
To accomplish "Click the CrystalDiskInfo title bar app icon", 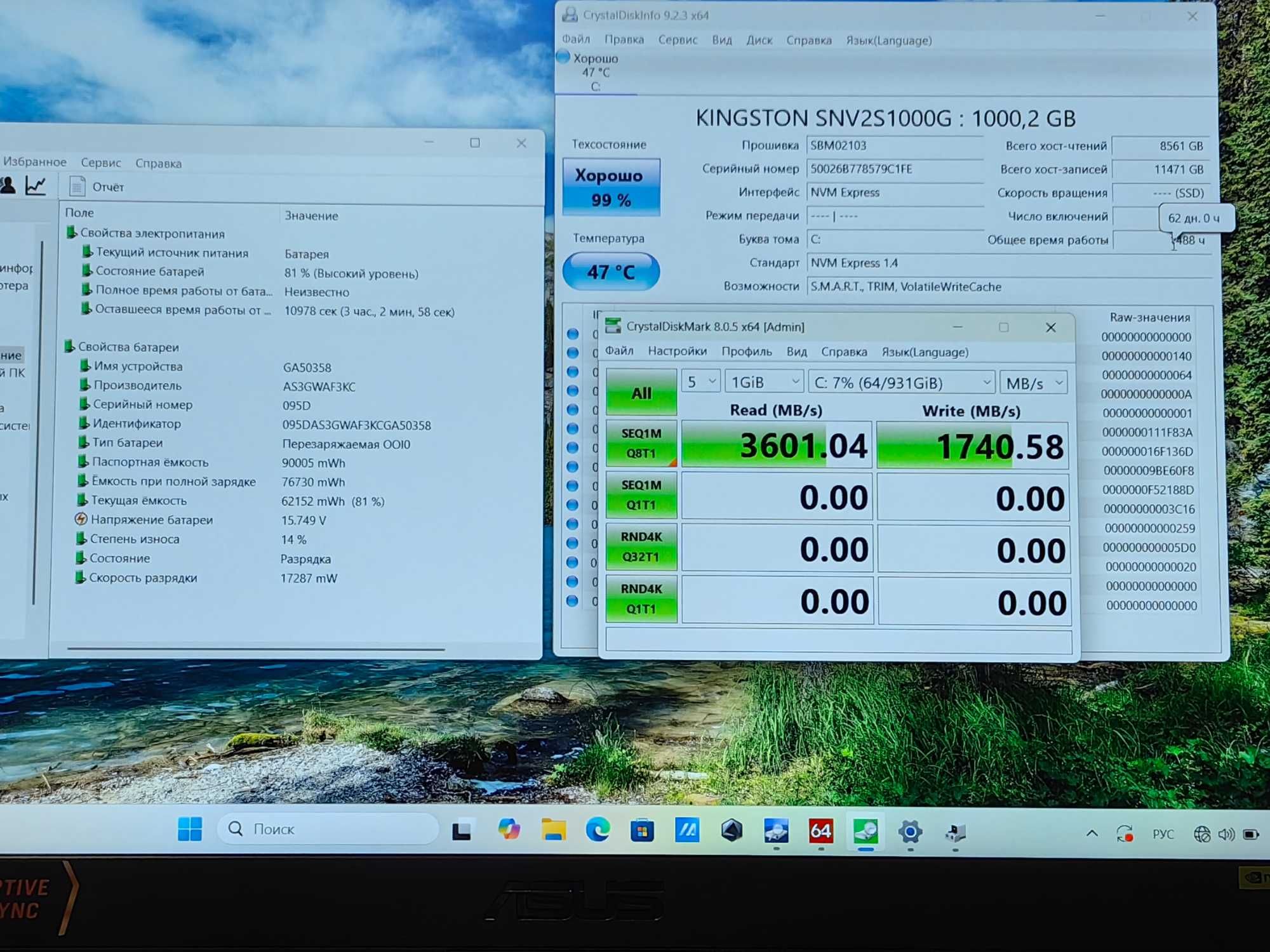I will click(x=570, y=15).
